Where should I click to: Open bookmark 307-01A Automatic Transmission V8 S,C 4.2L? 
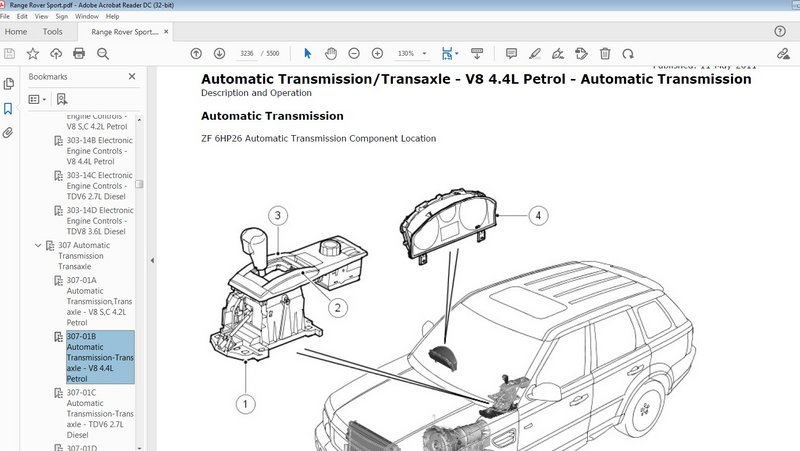click(99, 301)
